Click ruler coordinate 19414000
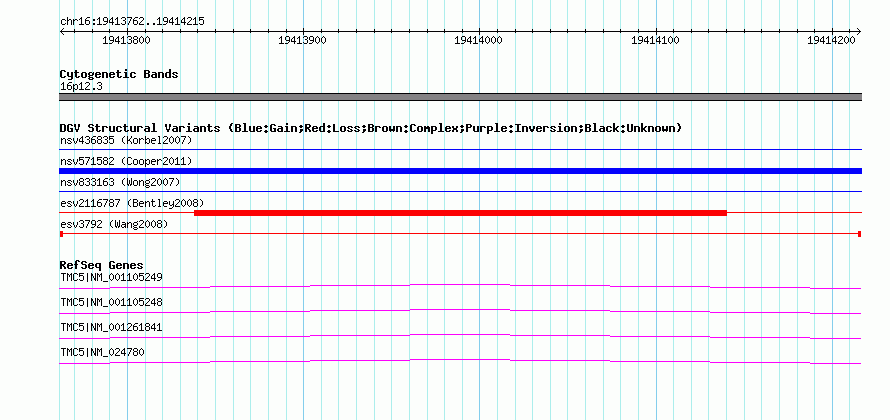 (478, 41)
